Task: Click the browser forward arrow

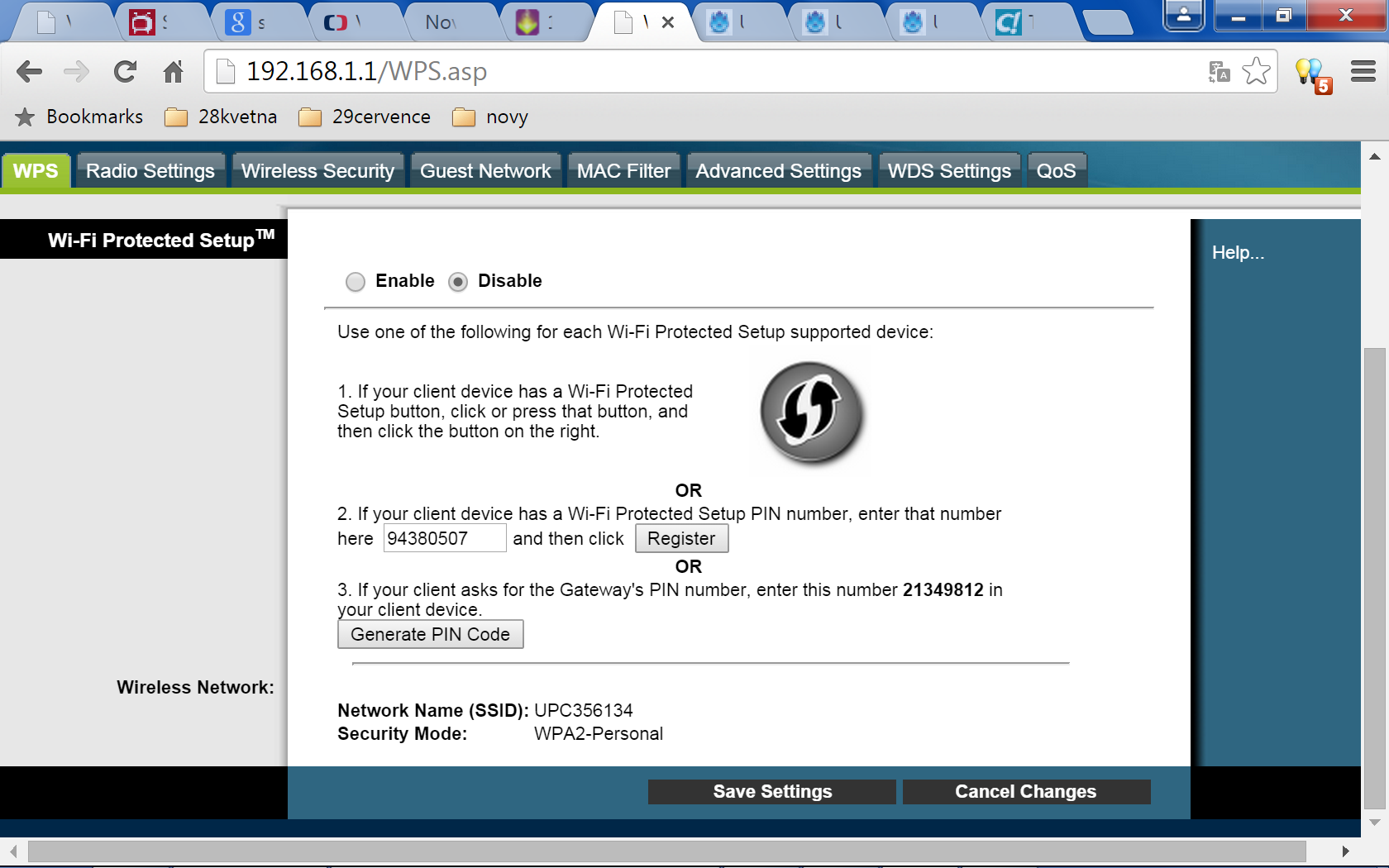Action: click(x=76, y=72)
